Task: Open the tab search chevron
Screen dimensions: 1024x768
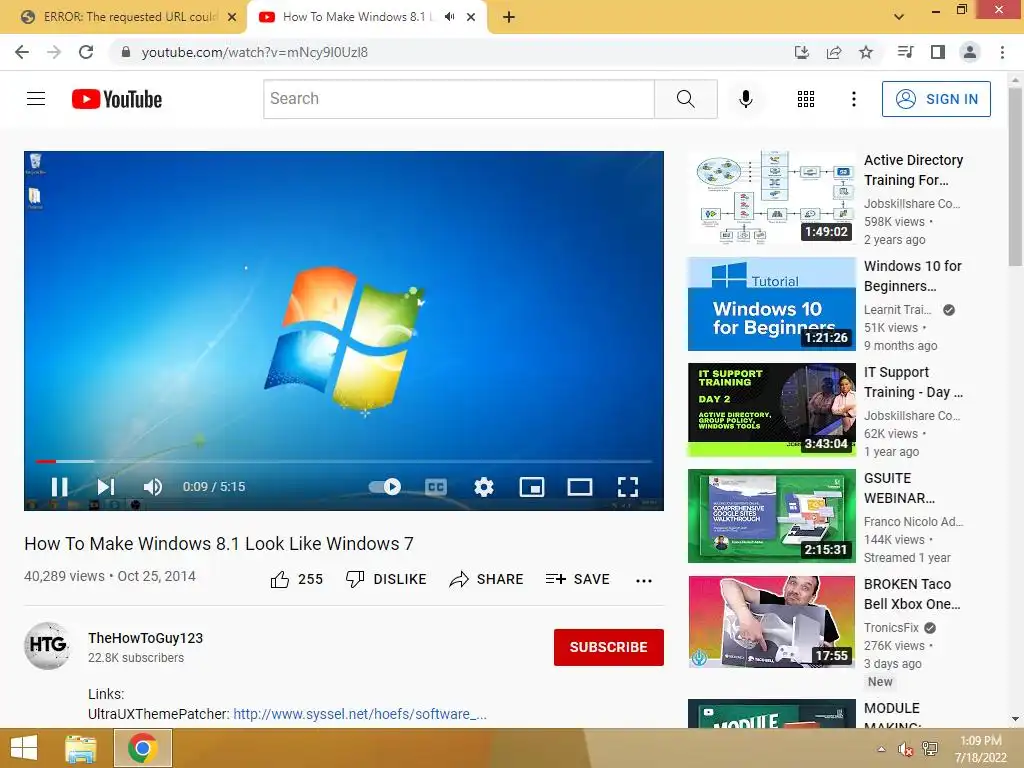Action: coord(899,17)
